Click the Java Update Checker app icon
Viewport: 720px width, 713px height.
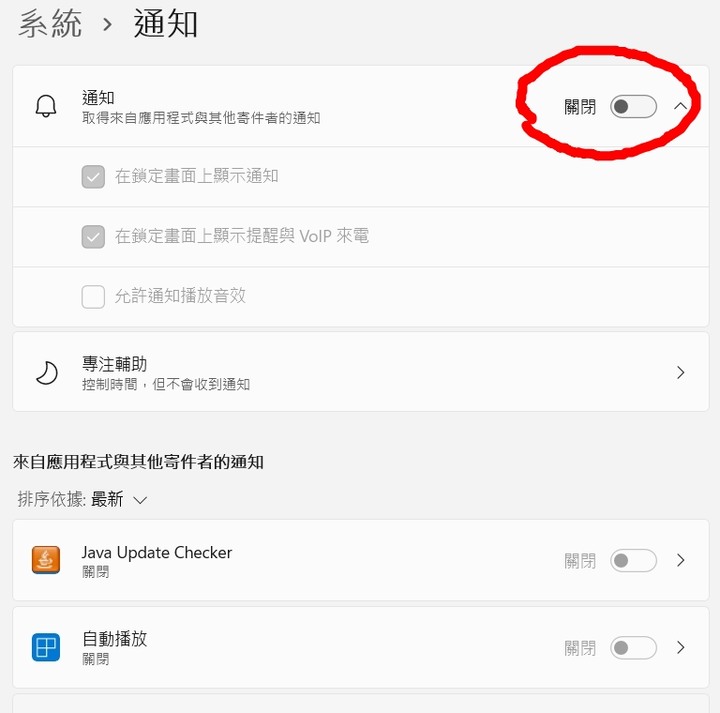(46, 560)
